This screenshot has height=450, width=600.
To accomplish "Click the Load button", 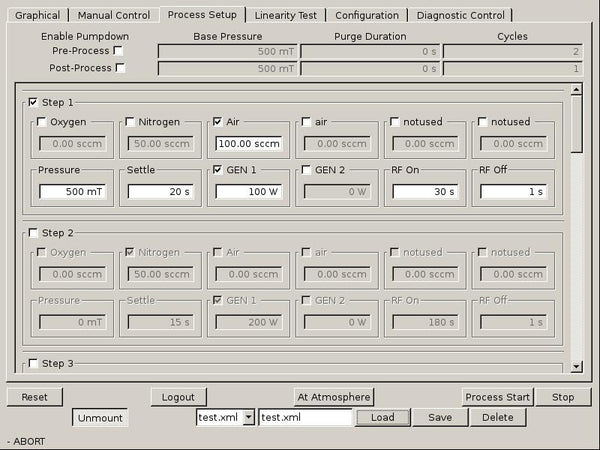I will coord(381,418).
